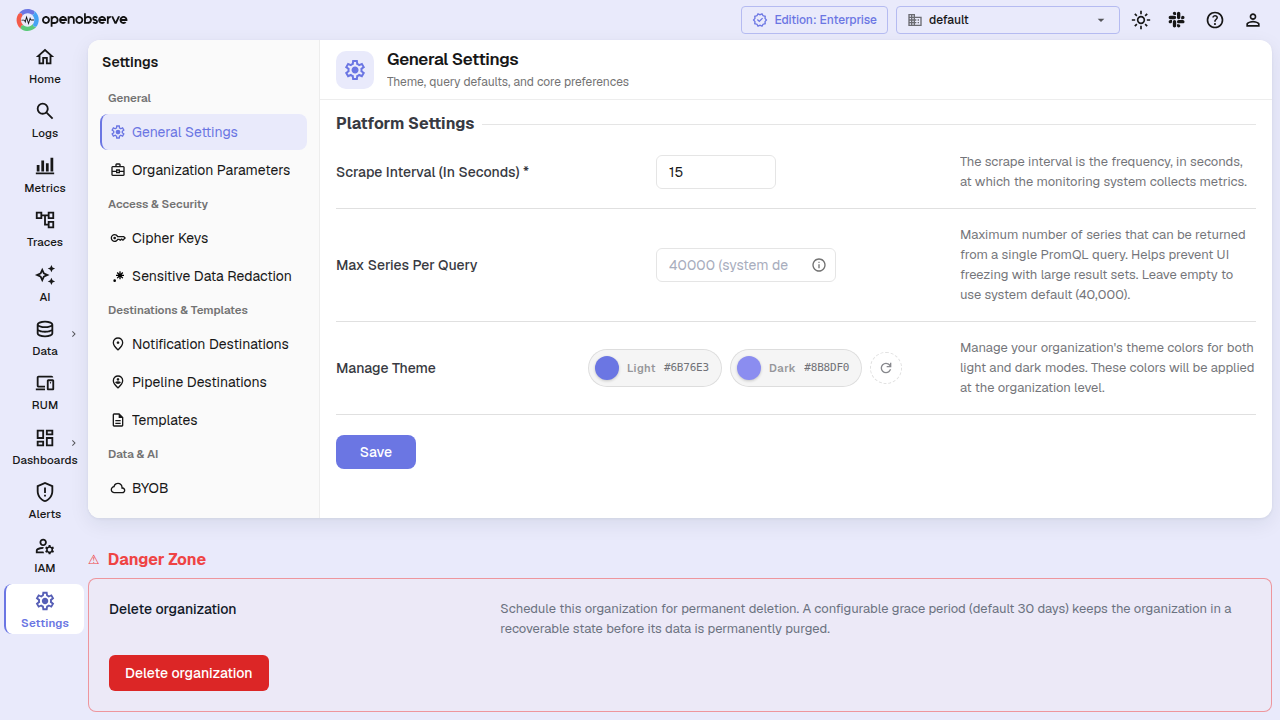
Task: Open Organization Parameters settings
Action: (204, 170)
